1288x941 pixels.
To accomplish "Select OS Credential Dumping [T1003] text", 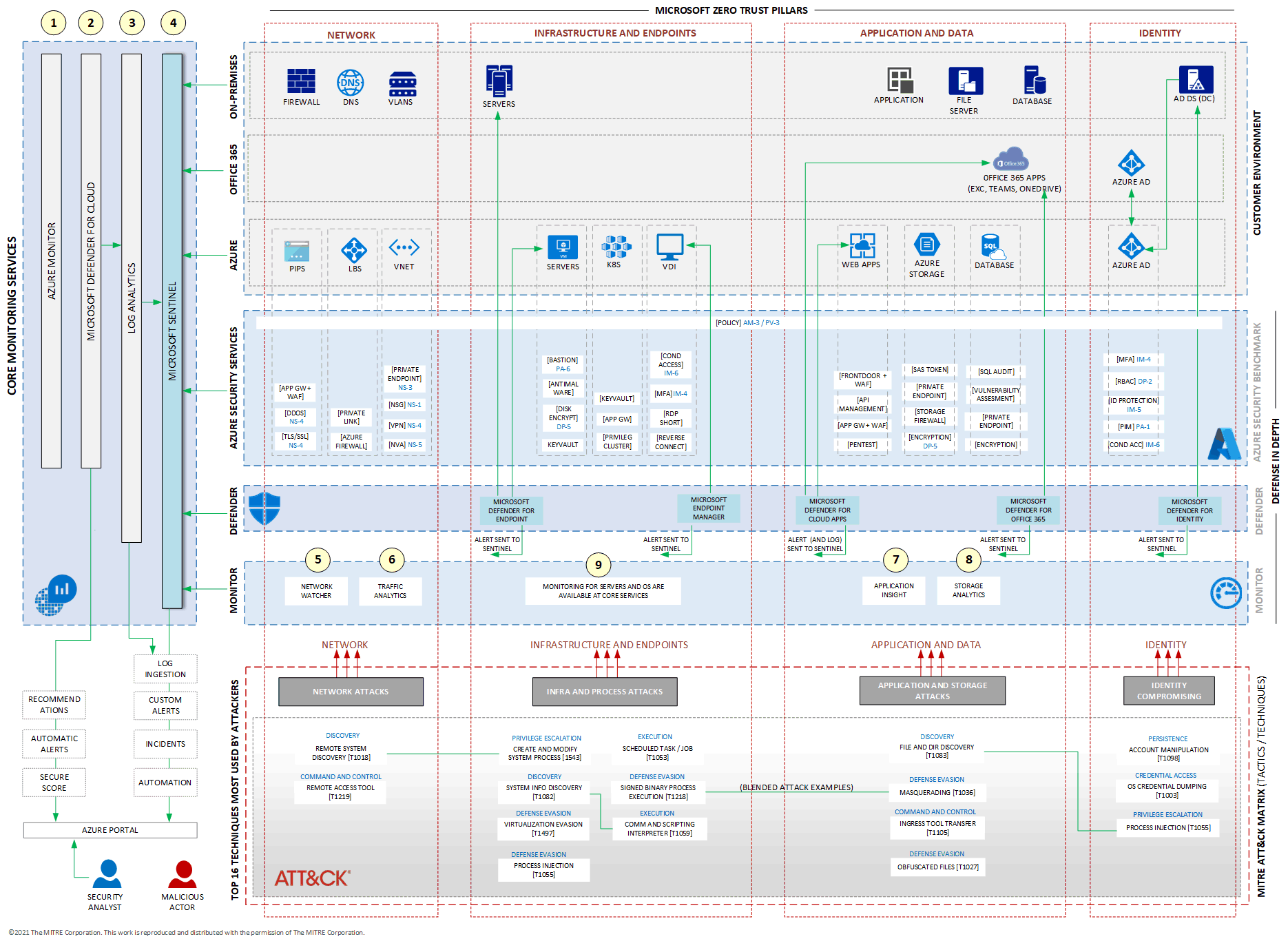I will click(x=1167, y=791).
